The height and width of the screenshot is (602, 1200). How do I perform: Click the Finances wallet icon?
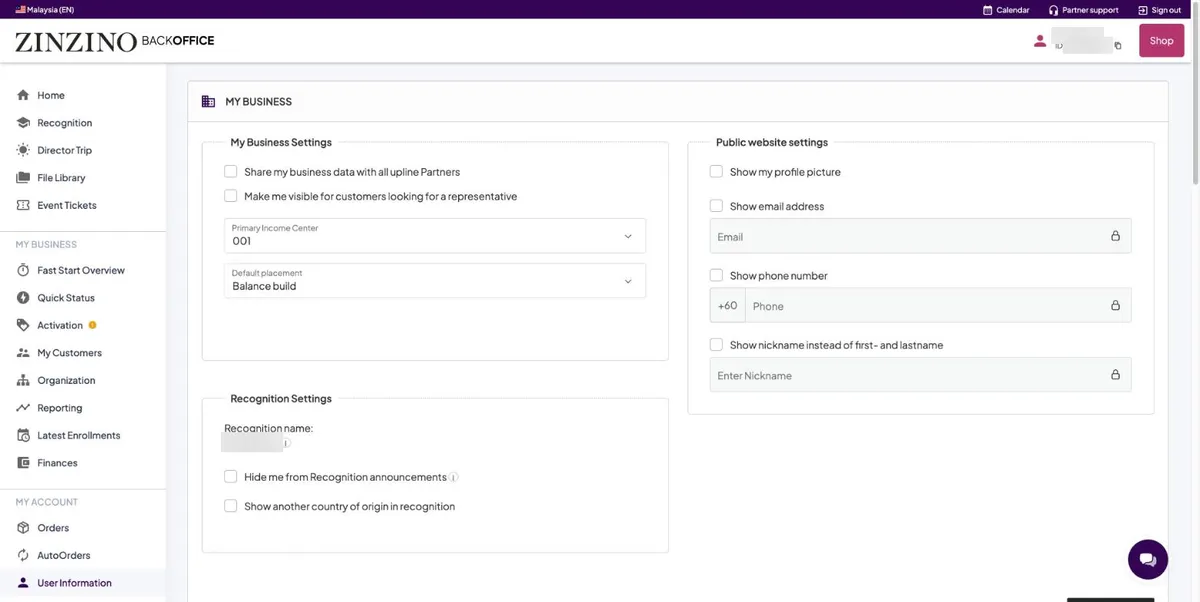coord(23,463)
